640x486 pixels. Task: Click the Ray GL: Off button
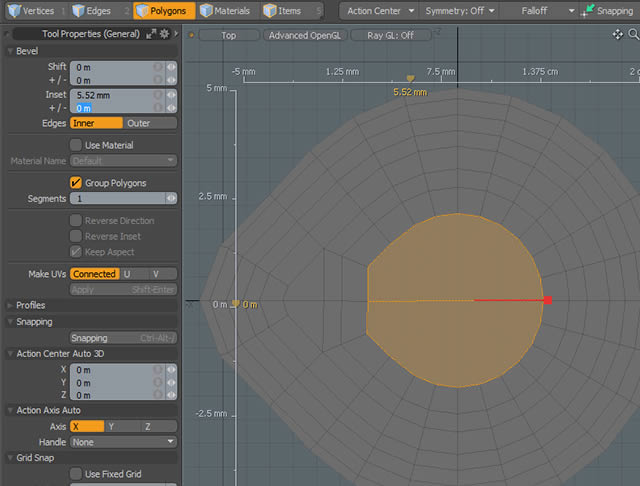coord(390,36)
